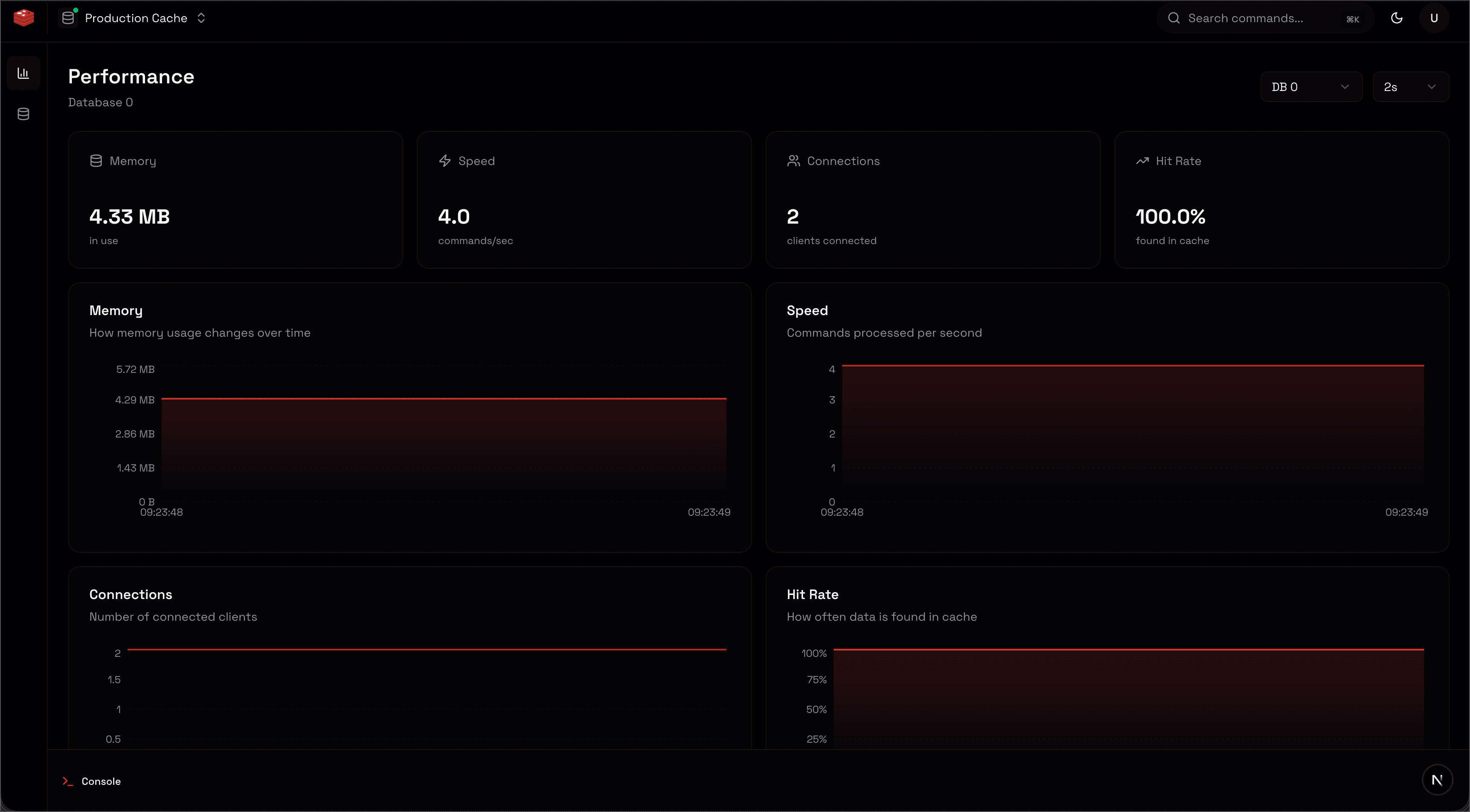This screenshot has height=812, width=1470.
Task: Click 'Number of connected clients' description
Action: 173,616
